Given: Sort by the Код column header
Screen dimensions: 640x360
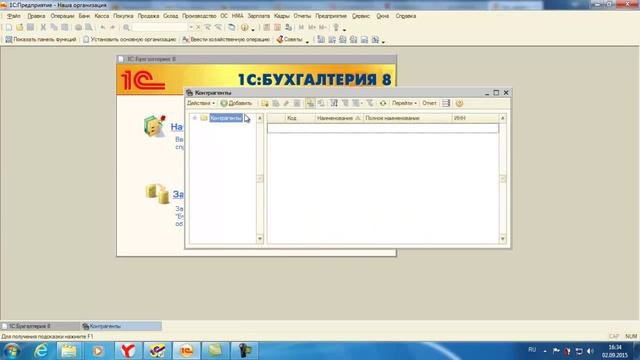Looking at the screenshot, I should pos(300,118).
